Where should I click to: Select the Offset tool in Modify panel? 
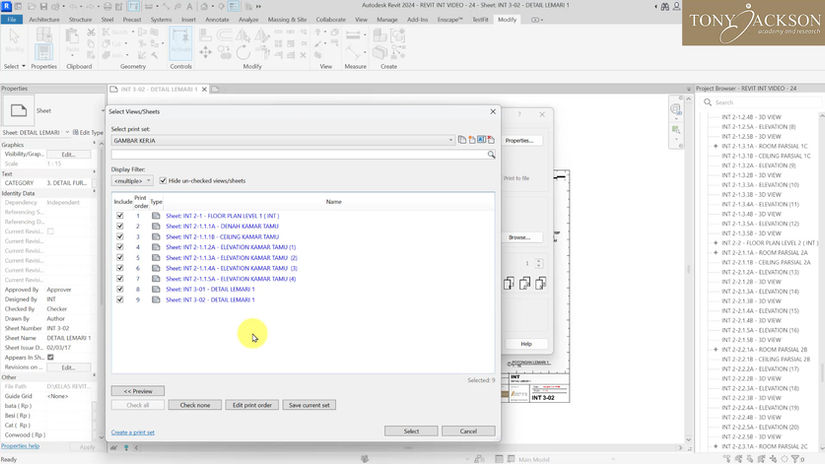225,35
